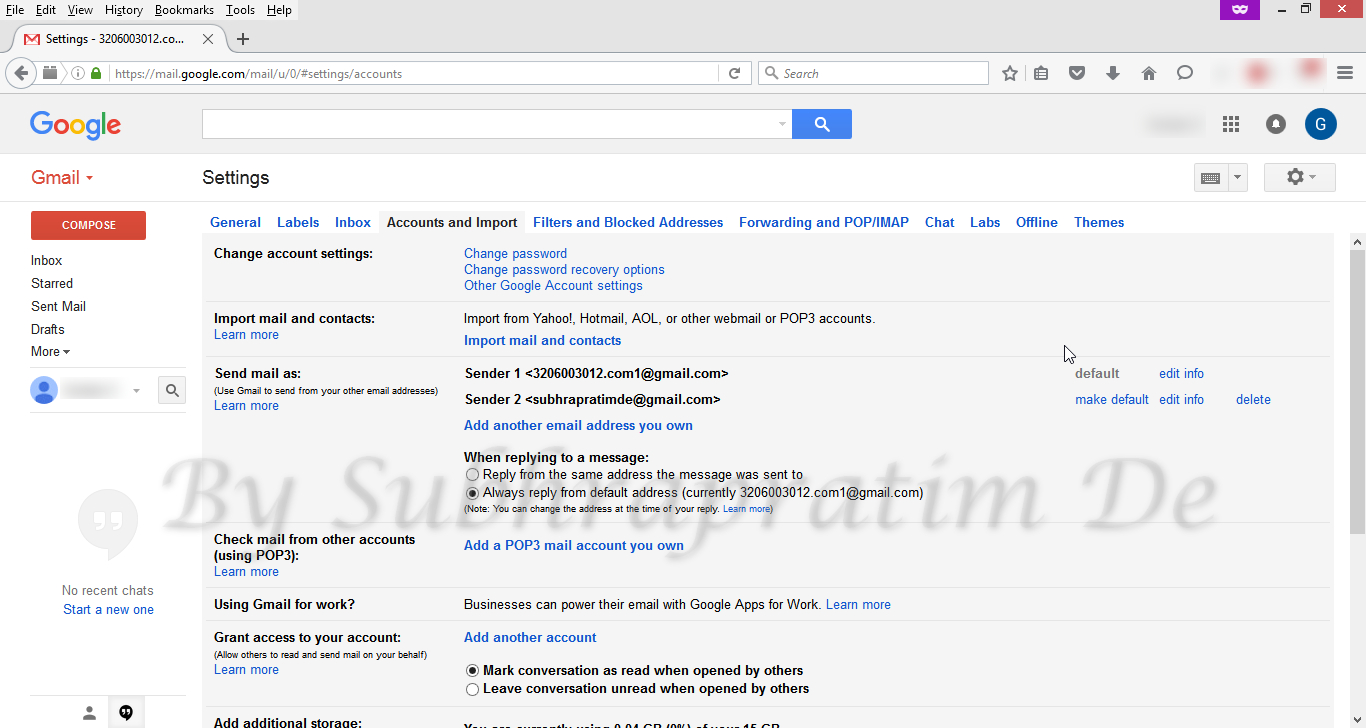Click Add a POP3 mail account link
Viewport: 1366px width, 728px height.
pyautogui.click(x=574, y=546)
